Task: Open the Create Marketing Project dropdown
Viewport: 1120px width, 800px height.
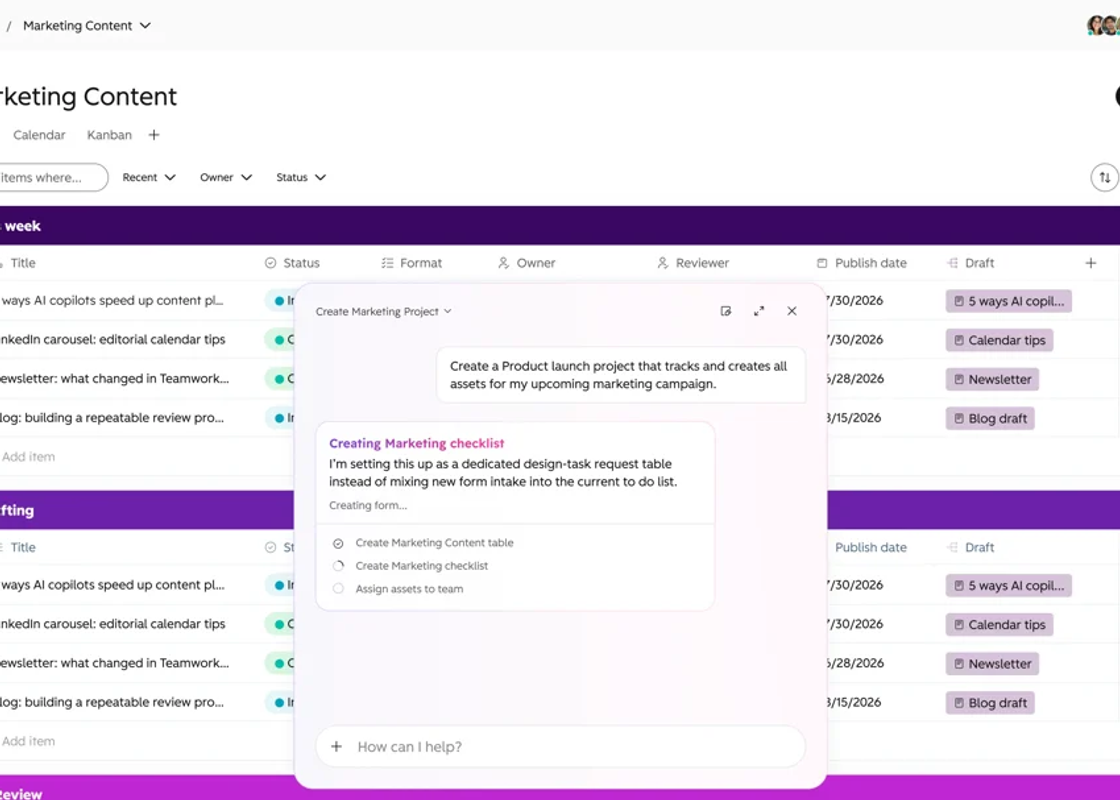Action: (x=384, y=311)
